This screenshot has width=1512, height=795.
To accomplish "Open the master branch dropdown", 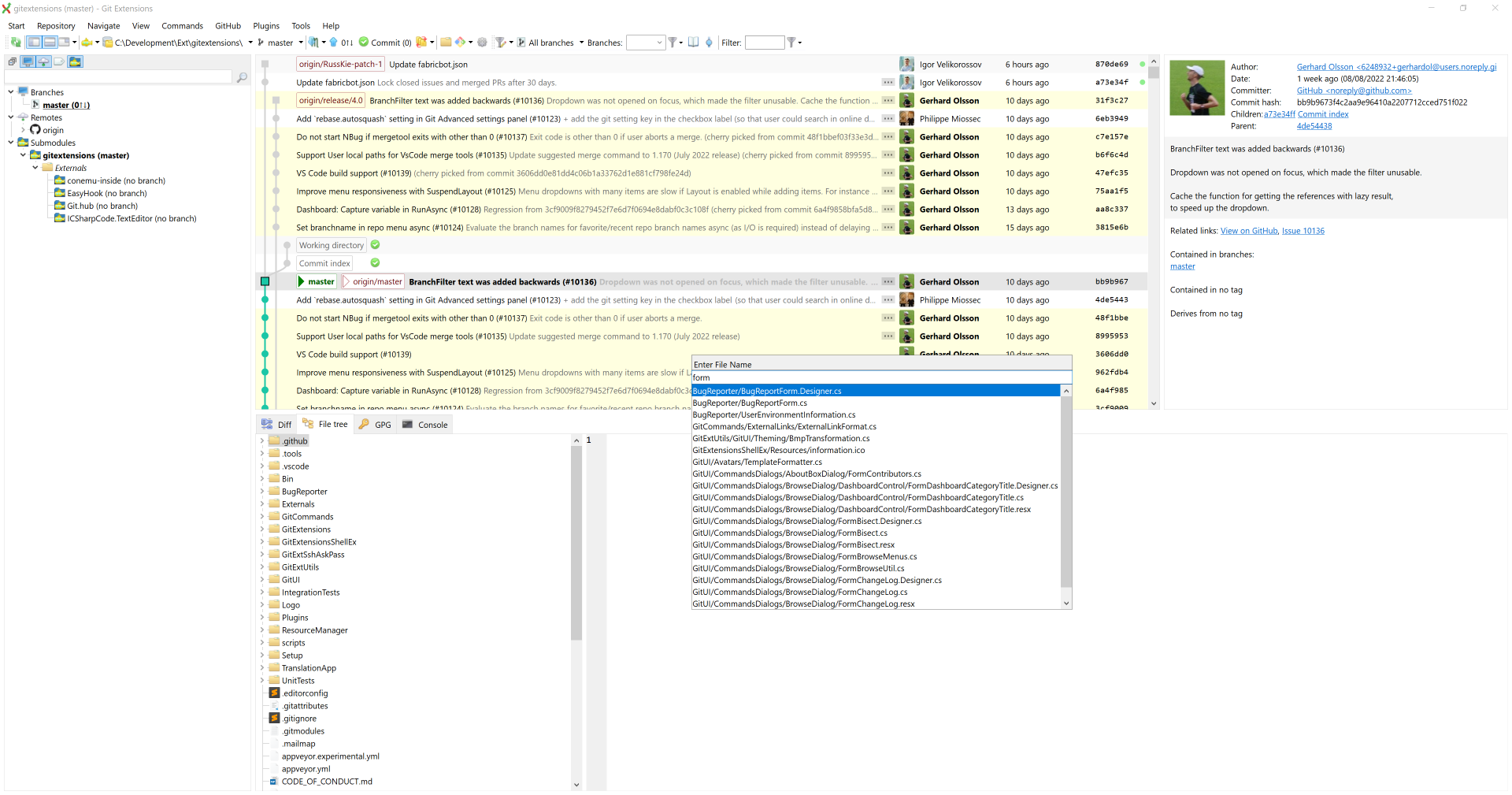I will click(x=301, y=43).
